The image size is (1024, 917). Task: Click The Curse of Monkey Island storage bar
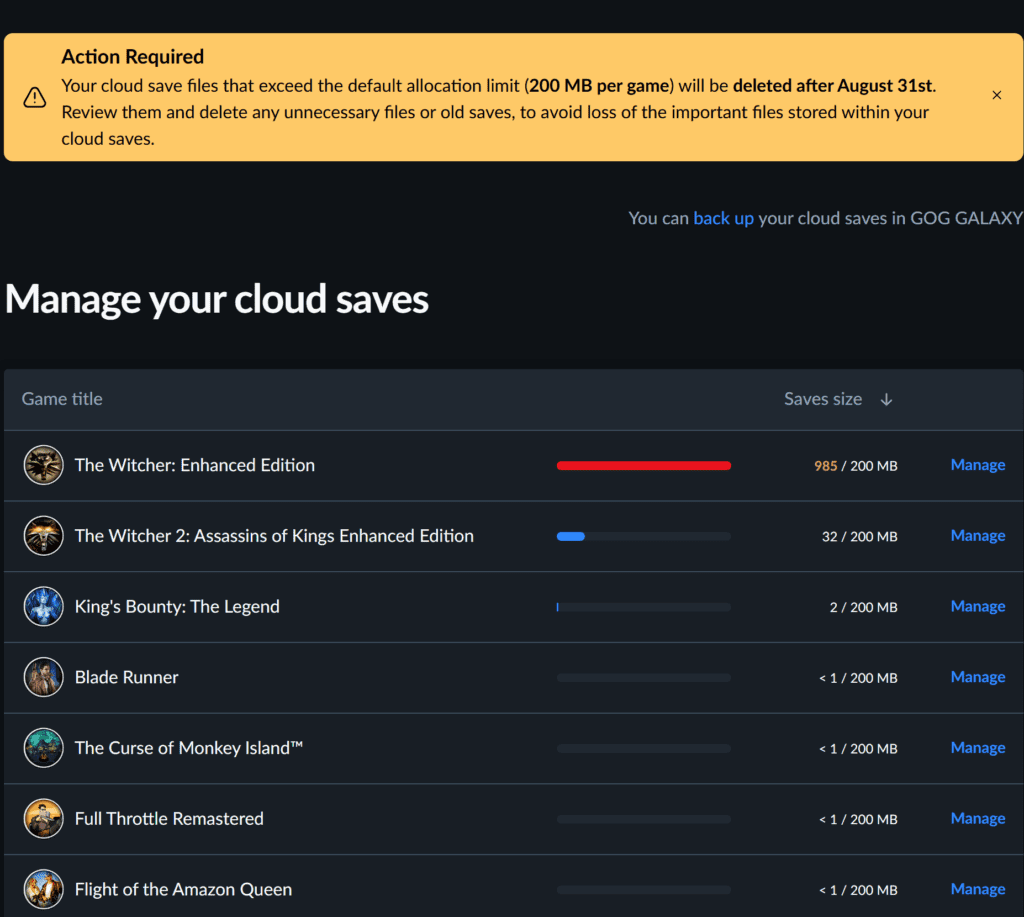point(643,748)
